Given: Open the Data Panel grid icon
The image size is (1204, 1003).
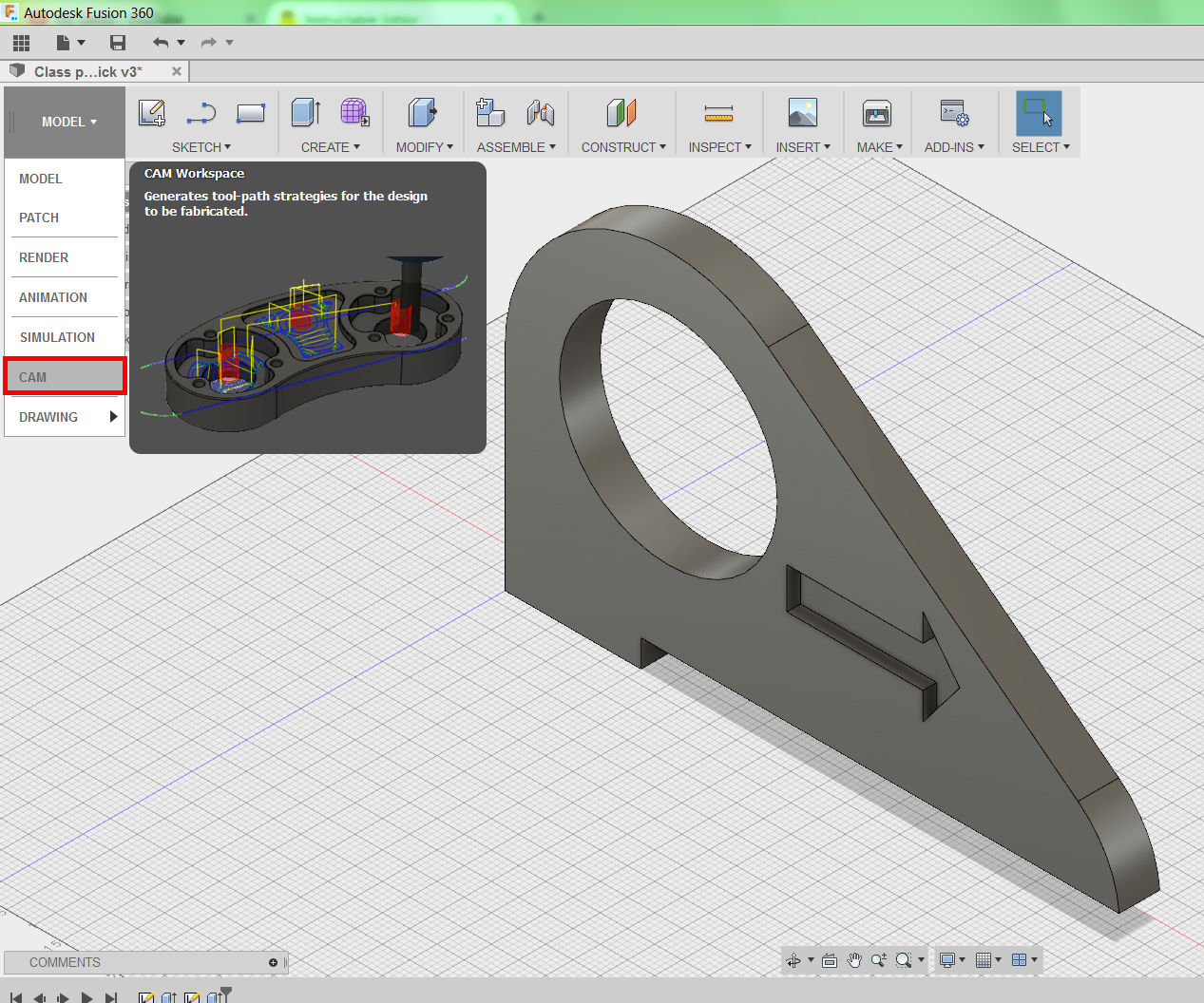Looking at the screenshot, I should click(22, 43).
